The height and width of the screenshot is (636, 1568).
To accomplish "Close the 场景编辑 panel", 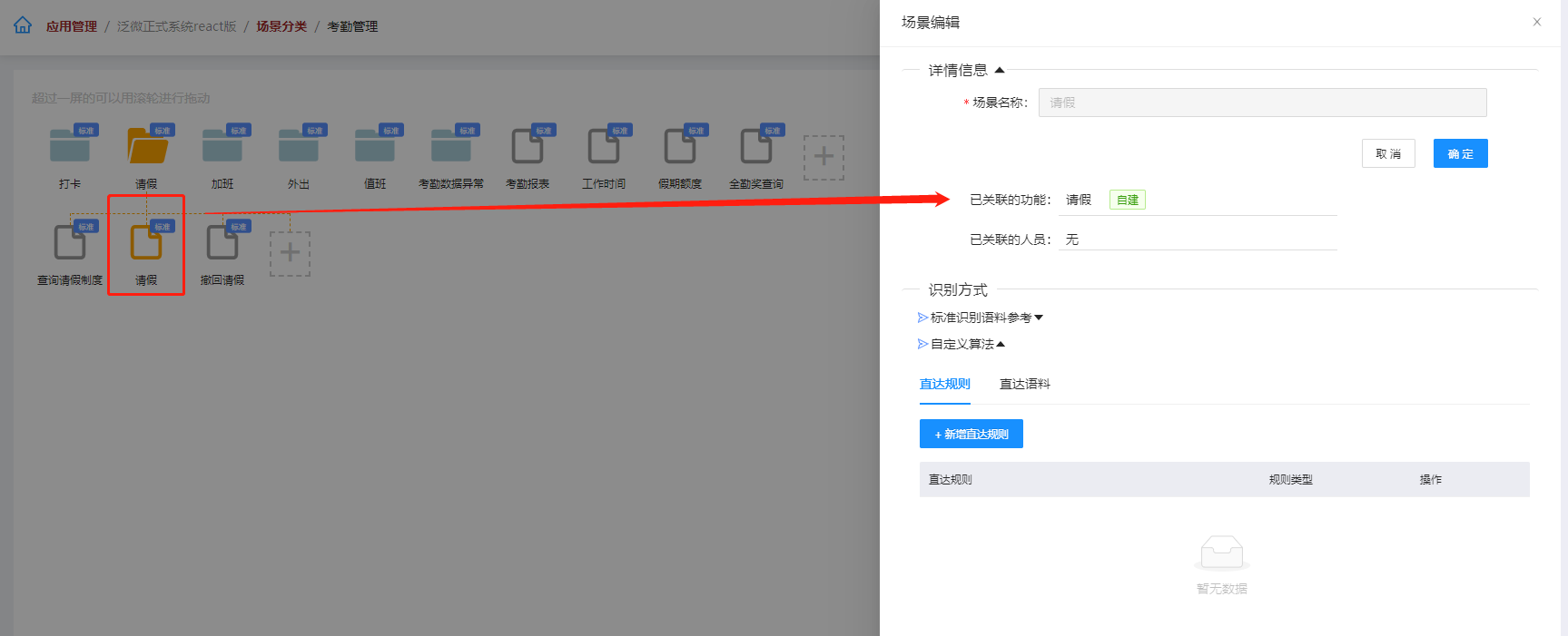I will [x=1537, y=22].
